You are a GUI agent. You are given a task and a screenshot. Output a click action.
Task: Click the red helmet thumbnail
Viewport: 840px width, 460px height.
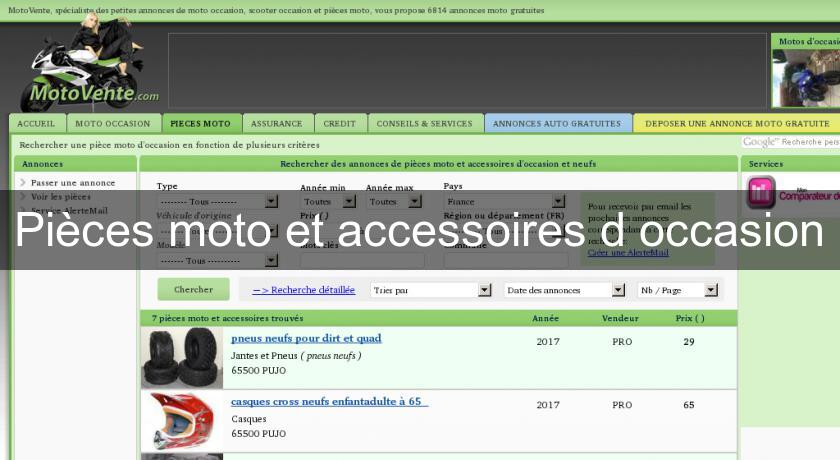pyautogui.click(x=182, y=421)
